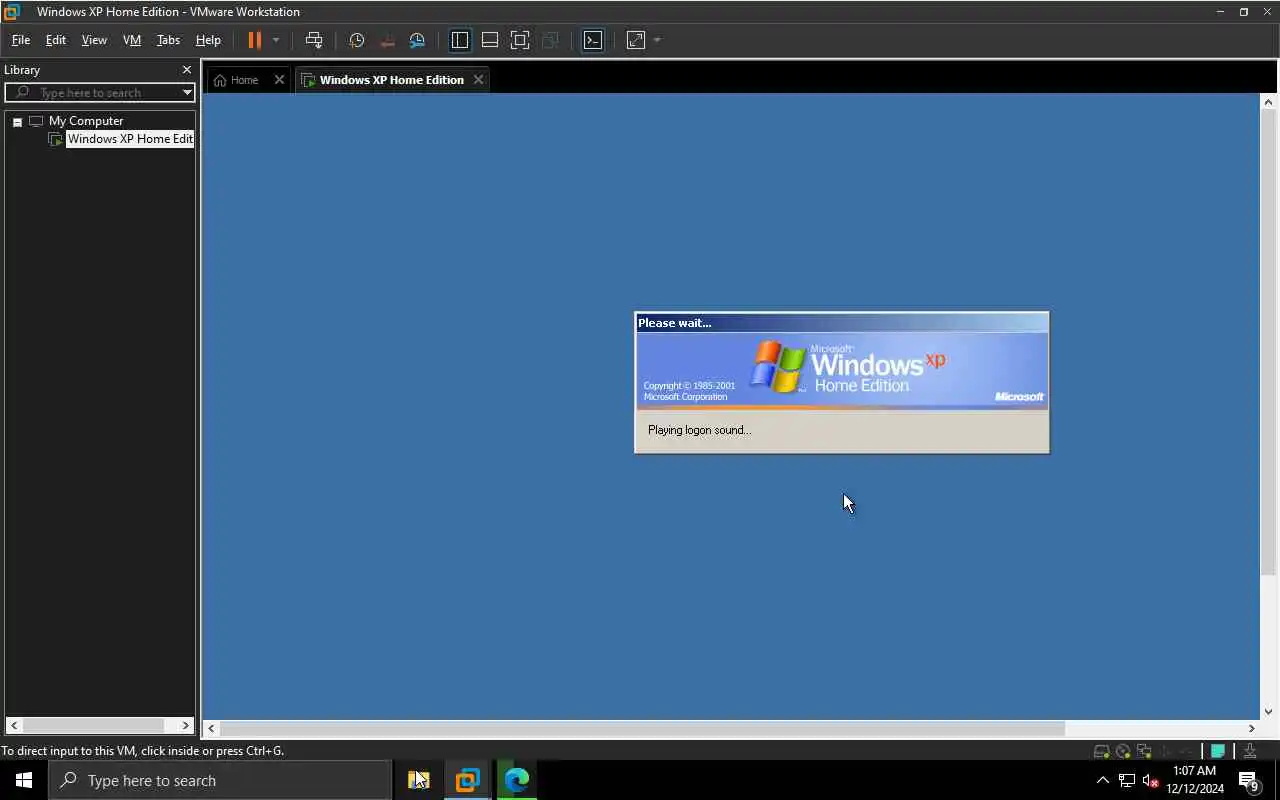Pause the virtual machine using the toolbar
Screen dimensions: 1280x800
tap(254, 40)
